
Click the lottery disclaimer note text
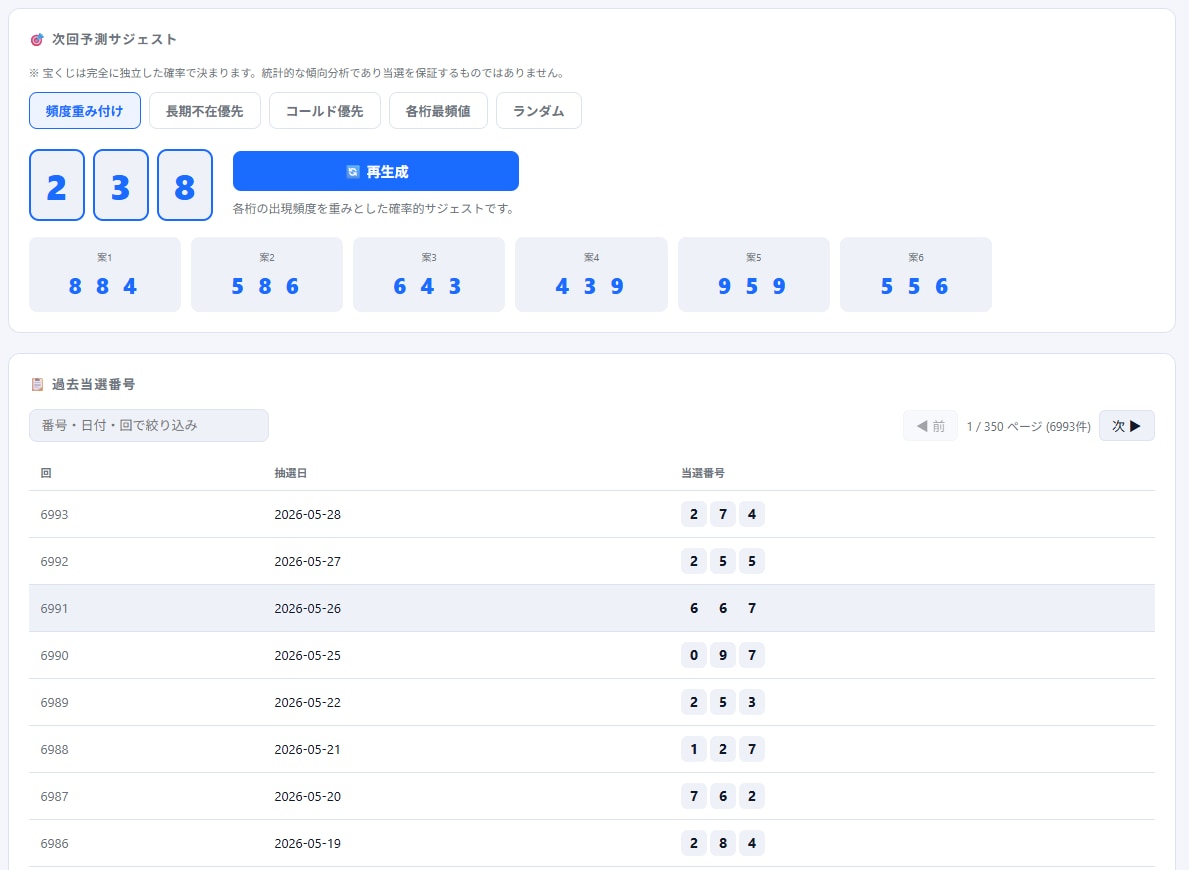(297, 73)
